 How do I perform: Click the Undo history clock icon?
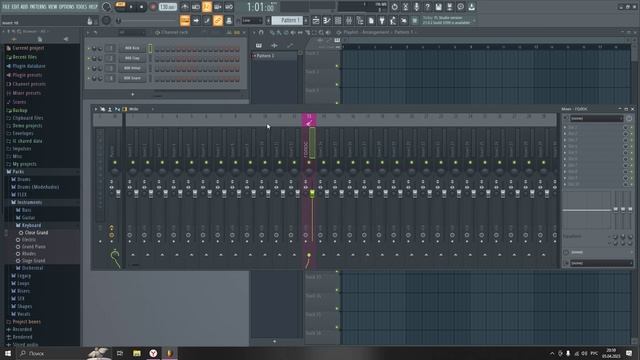(x=394, y=7)
